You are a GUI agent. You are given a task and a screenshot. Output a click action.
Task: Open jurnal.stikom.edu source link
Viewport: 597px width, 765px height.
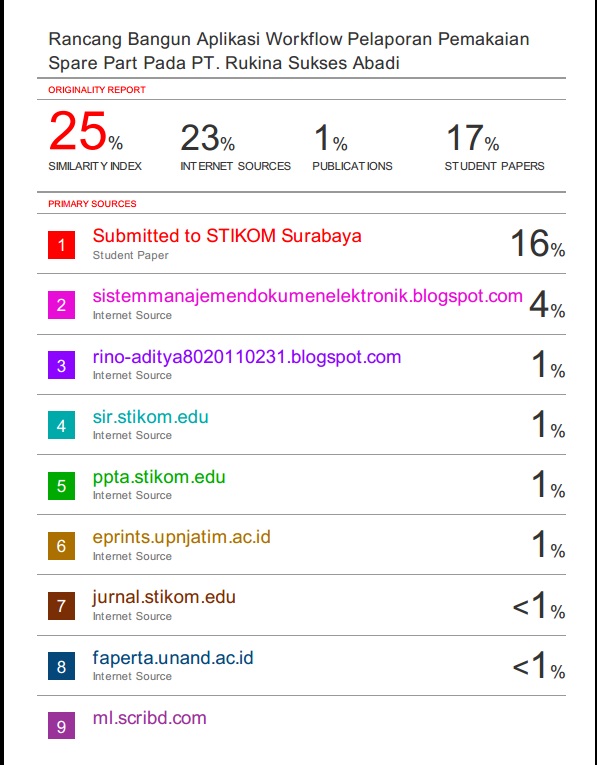(x=164, y=598)
